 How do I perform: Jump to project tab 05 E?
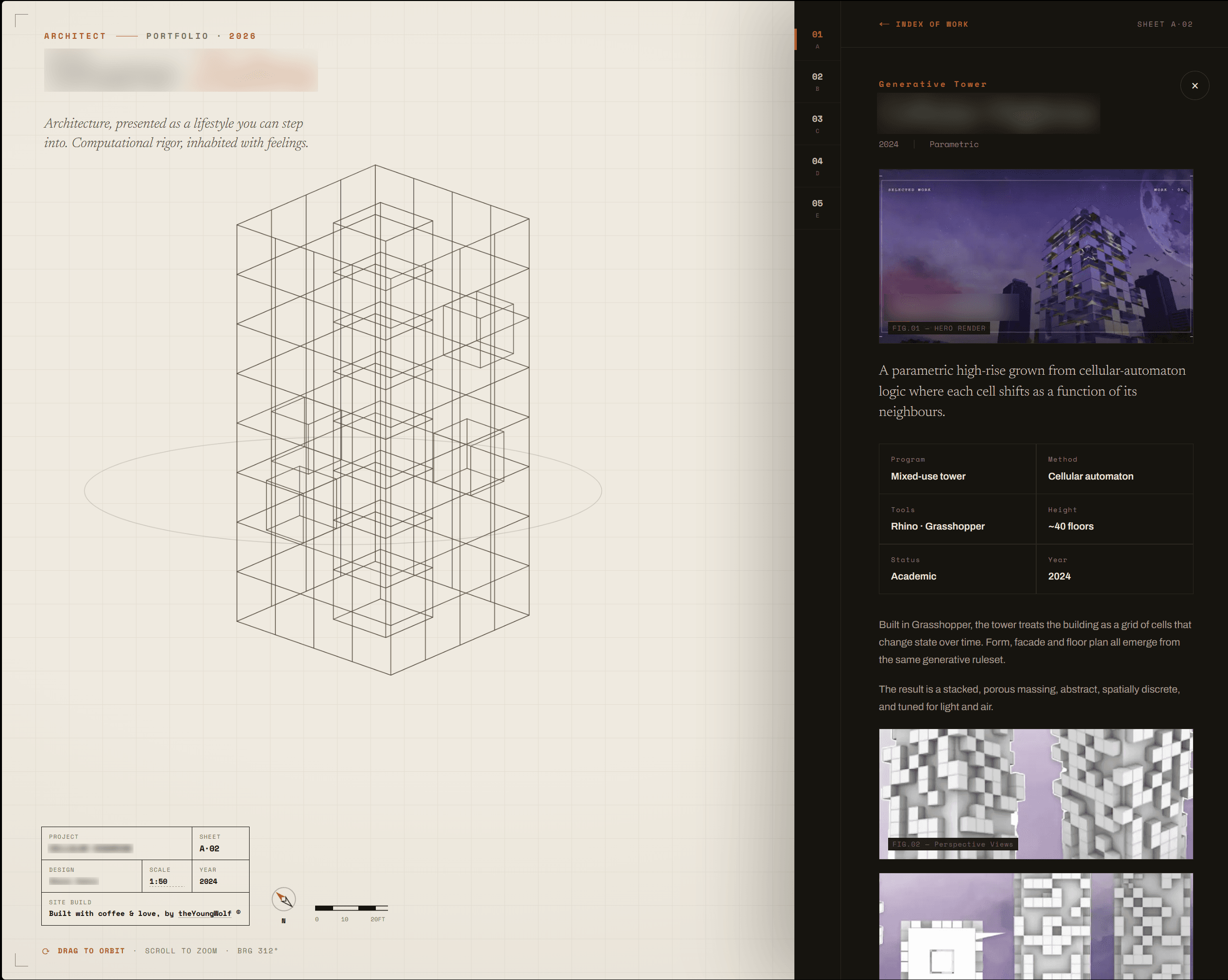tap(817, 208)
